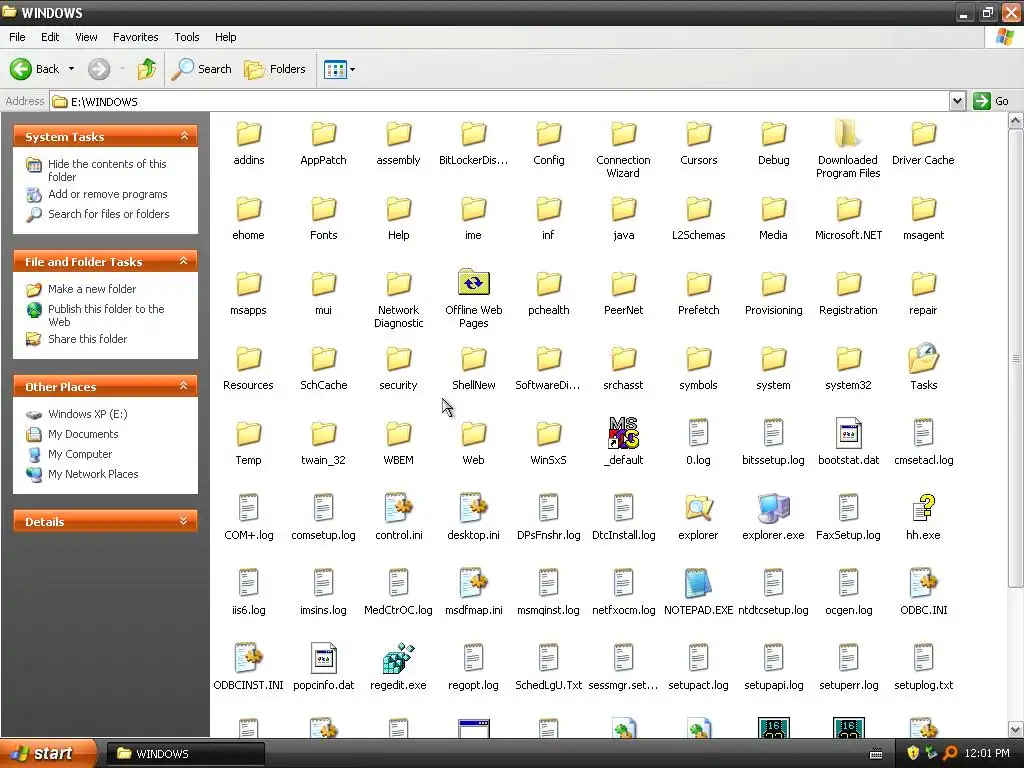Open the Offline Web Pages folder

click(x=473, y=283)
